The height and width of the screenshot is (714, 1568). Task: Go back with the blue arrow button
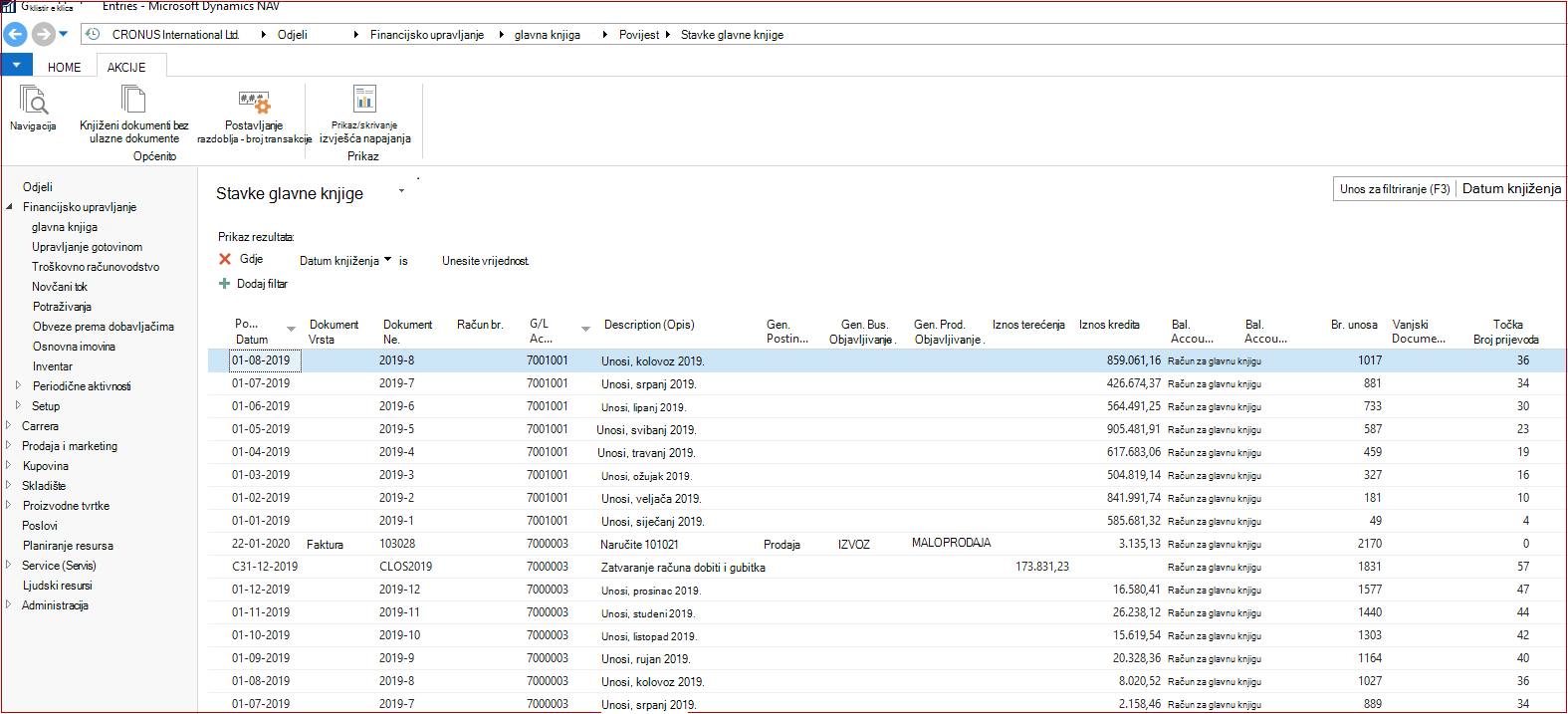(x=15, y=35)
